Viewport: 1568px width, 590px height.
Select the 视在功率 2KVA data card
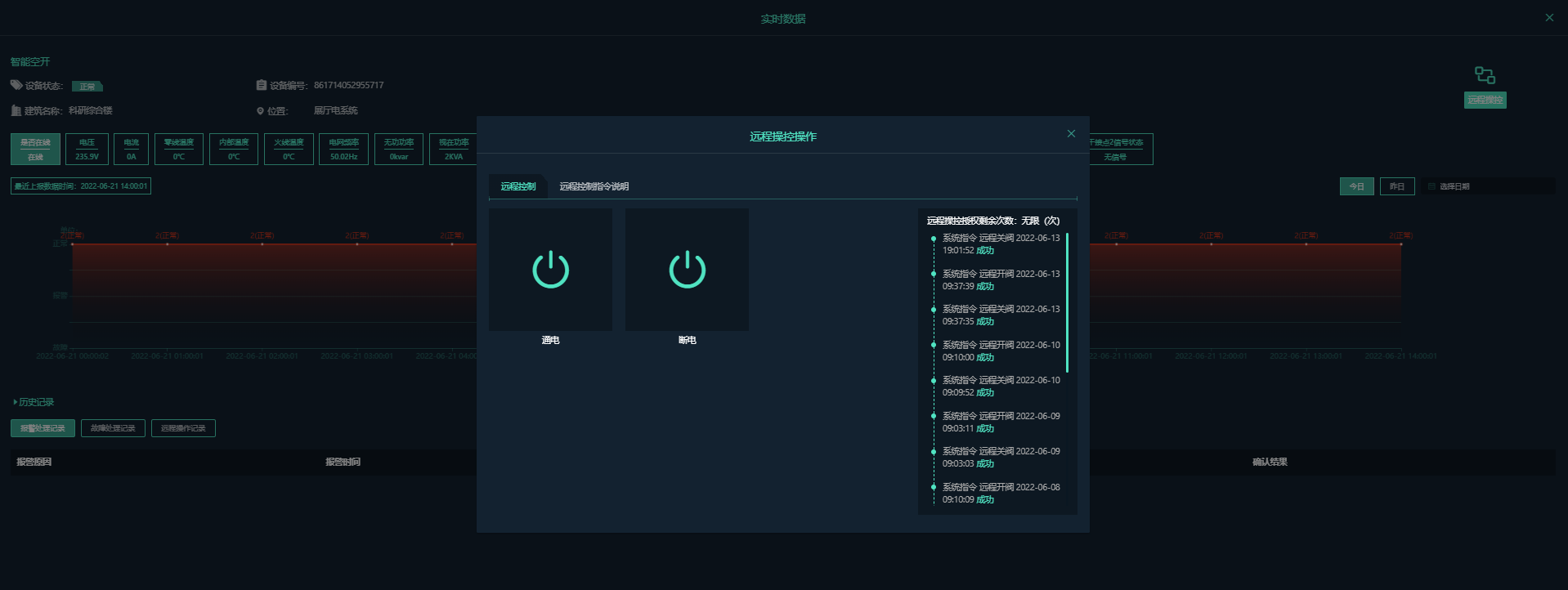[x=454, y=149]
